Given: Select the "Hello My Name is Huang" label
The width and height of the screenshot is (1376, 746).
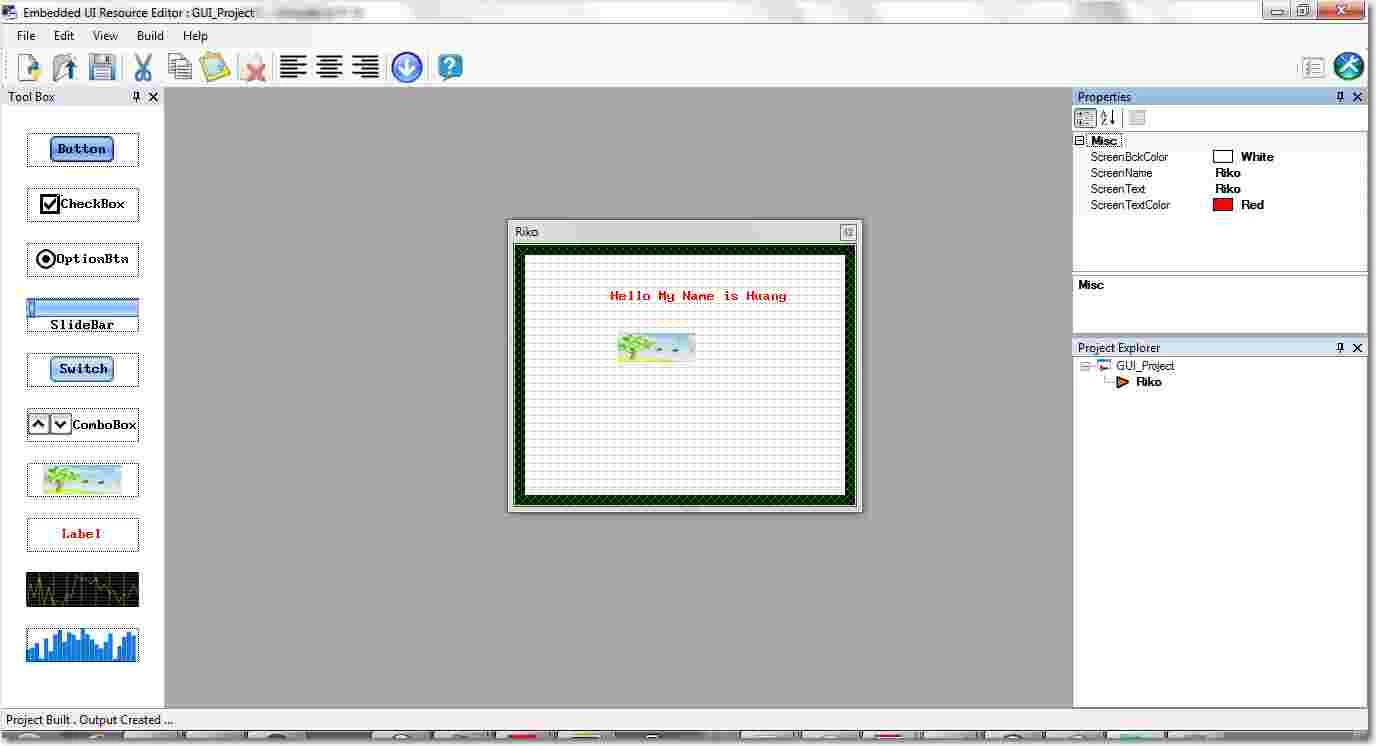Looking at the screenshot, I should tap(698, 296).
